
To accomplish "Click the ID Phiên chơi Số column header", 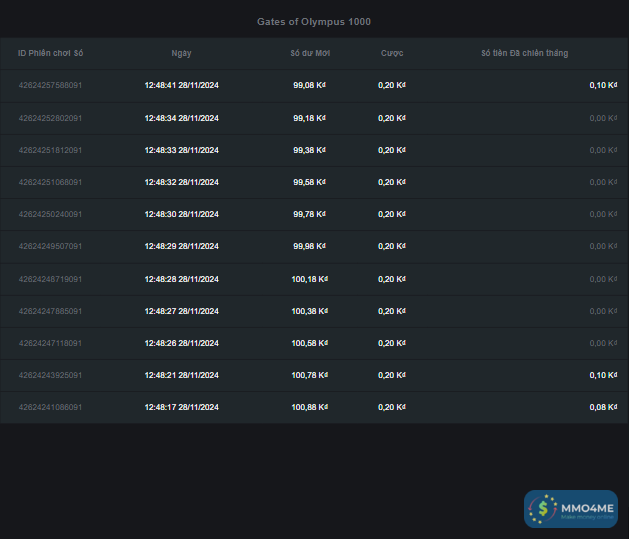I will [51, 53].
